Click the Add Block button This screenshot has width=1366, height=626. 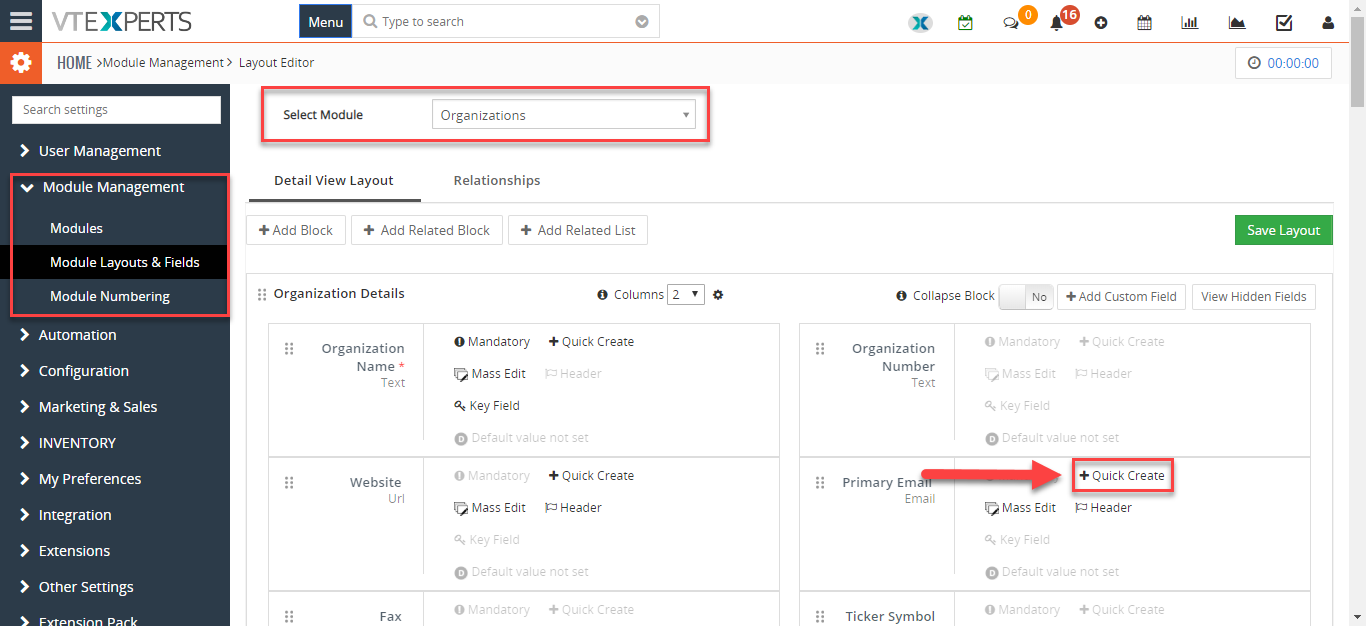click(x=296, y=230)
